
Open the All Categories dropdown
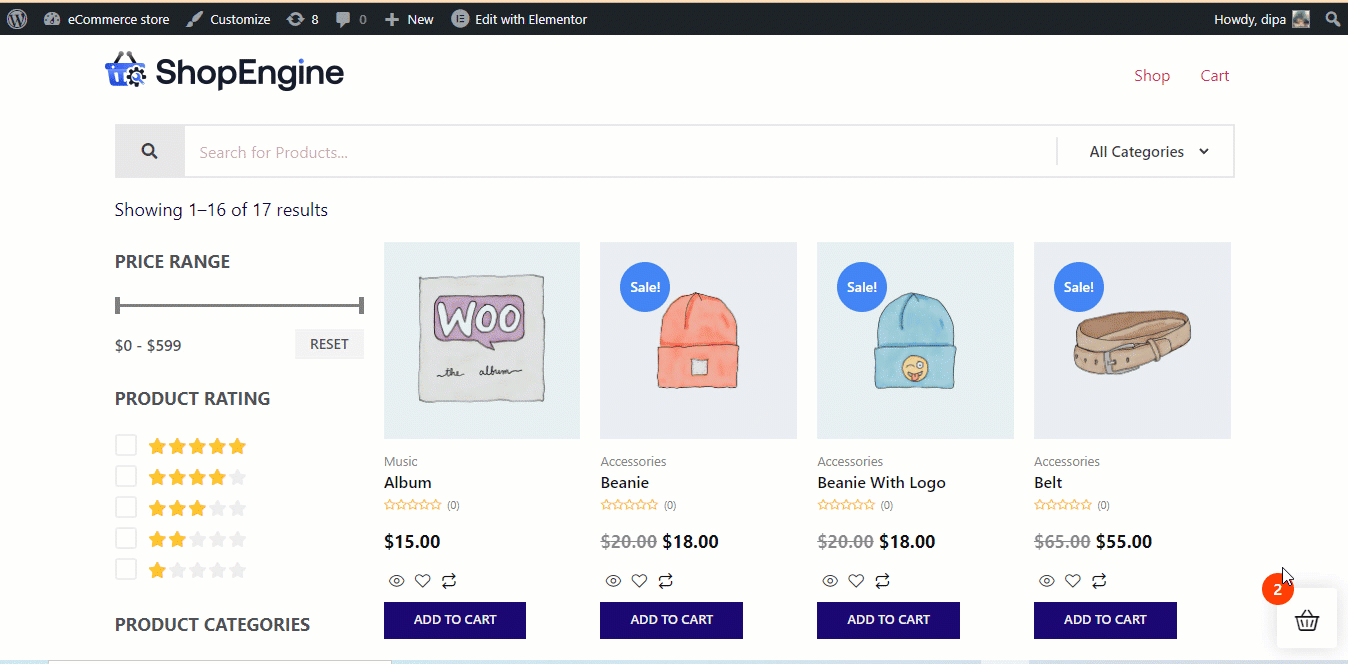tap(1148, 152)
